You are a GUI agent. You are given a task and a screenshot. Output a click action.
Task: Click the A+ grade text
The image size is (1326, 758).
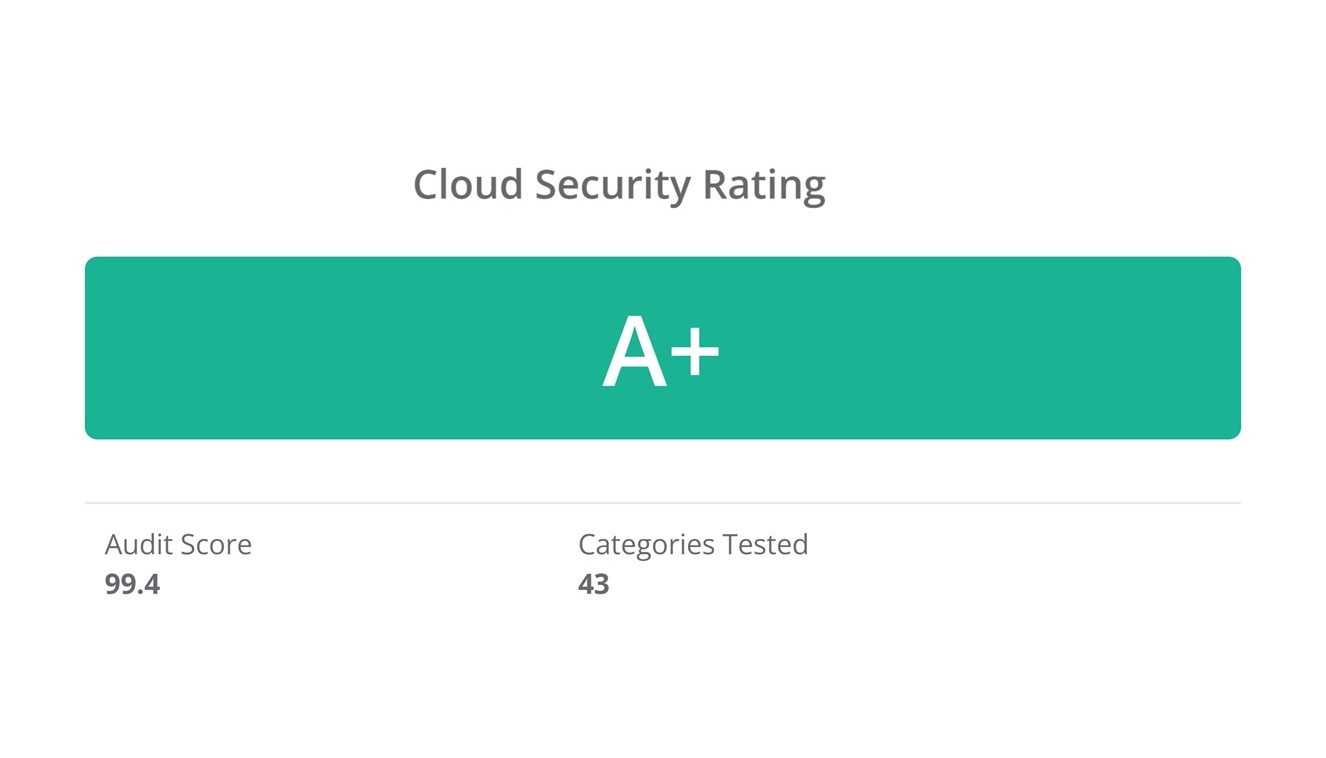[x=660, y=351]
